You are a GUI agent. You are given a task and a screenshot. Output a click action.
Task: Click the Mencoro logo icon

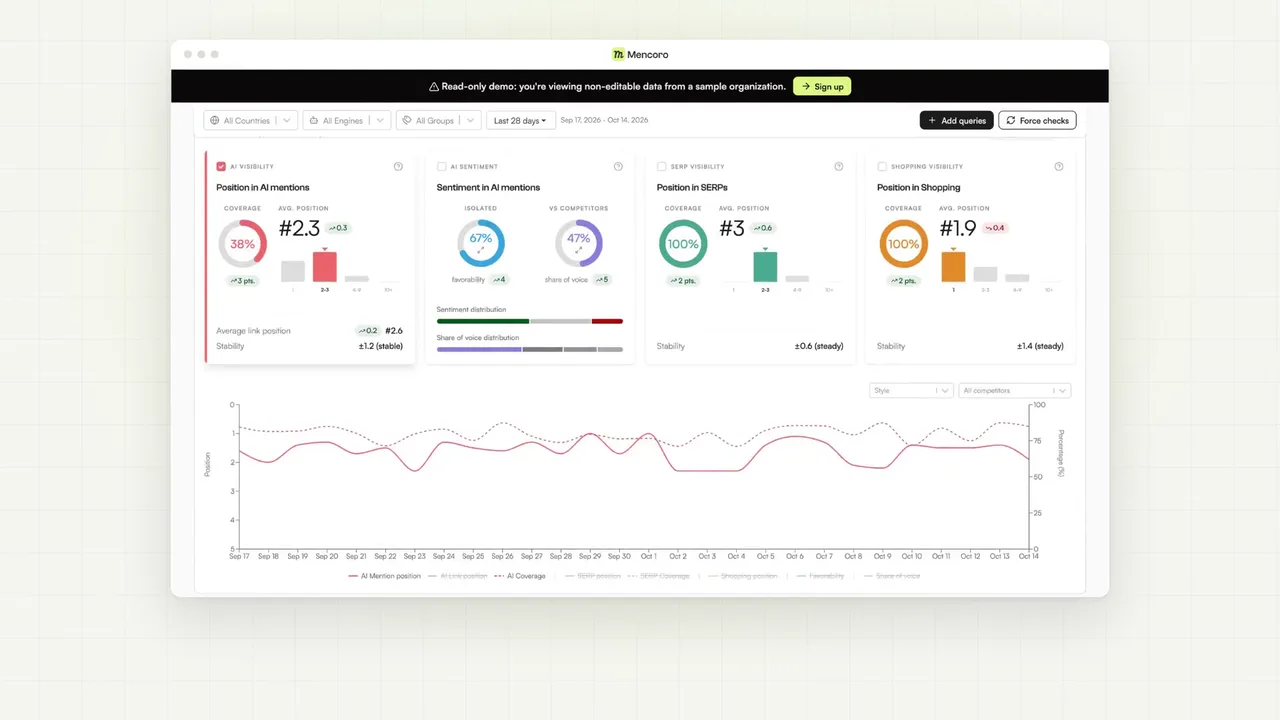tap(618, 55)
